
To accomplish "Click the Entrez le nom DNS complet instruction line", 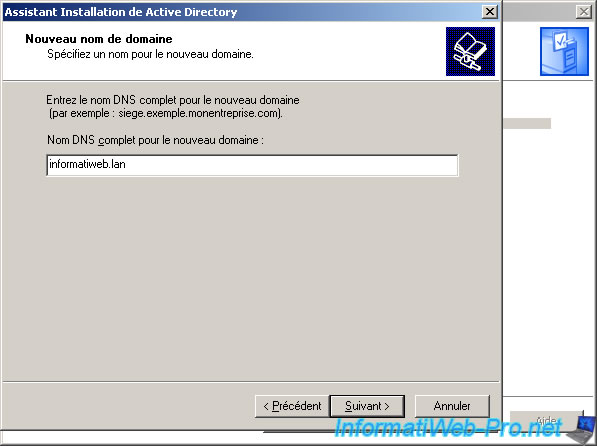I will coord(173,100).
